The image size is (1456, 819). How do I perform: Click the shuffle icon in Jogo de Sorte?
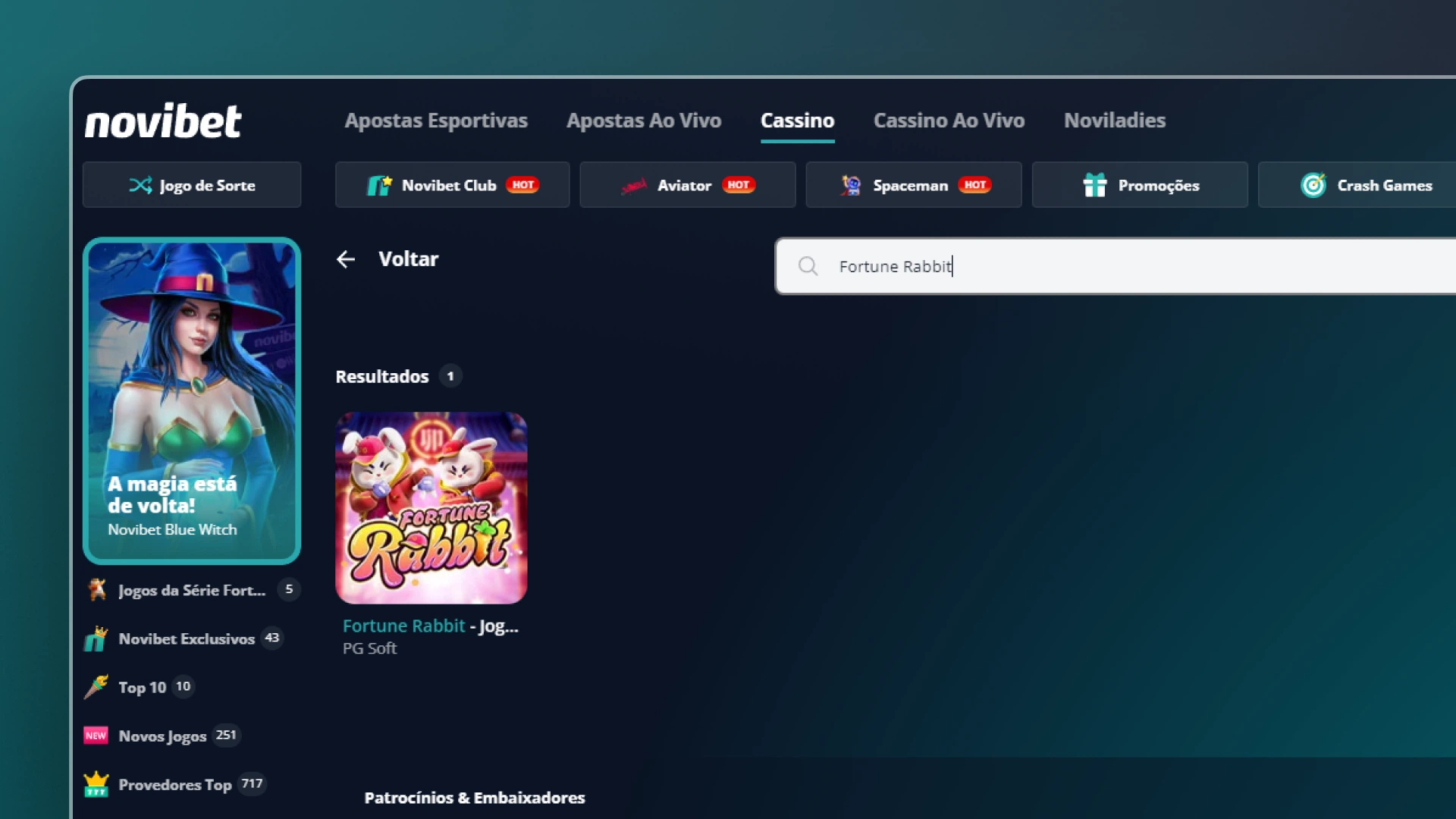pyautogui.click(x=140, y=185)
